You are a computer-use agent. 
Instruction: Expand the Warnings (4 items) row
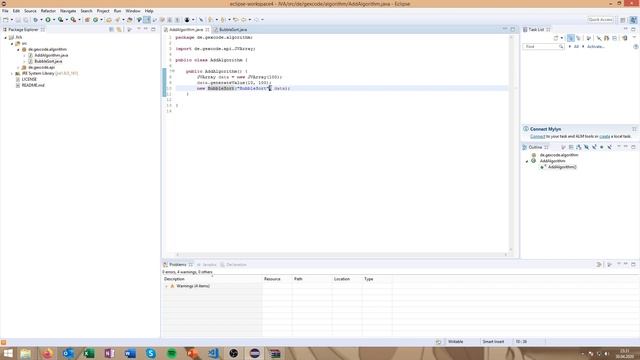(166, 287)
